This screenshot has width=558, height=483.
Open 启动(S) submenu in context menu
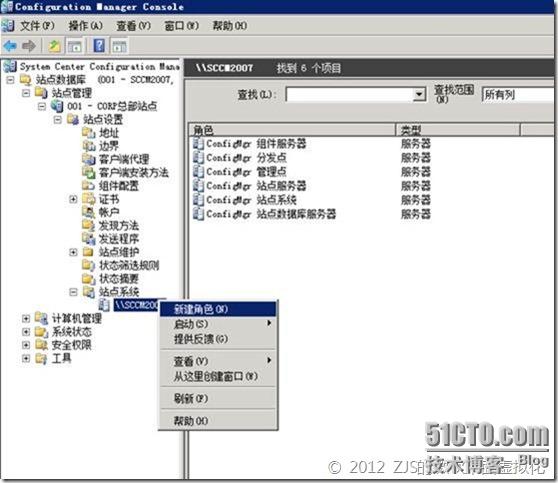(218, 324)
